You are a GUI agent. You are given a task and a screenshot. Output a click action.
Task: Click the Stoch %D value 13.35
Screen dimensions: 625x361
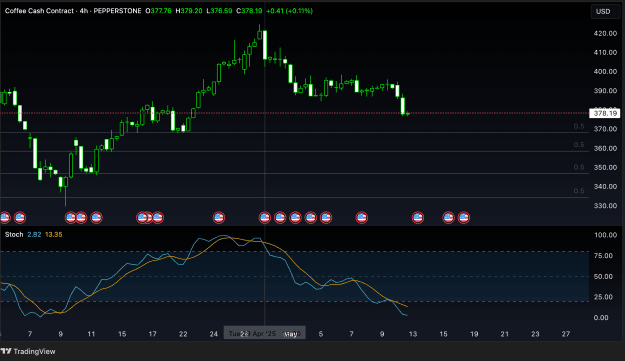(53, 234)
